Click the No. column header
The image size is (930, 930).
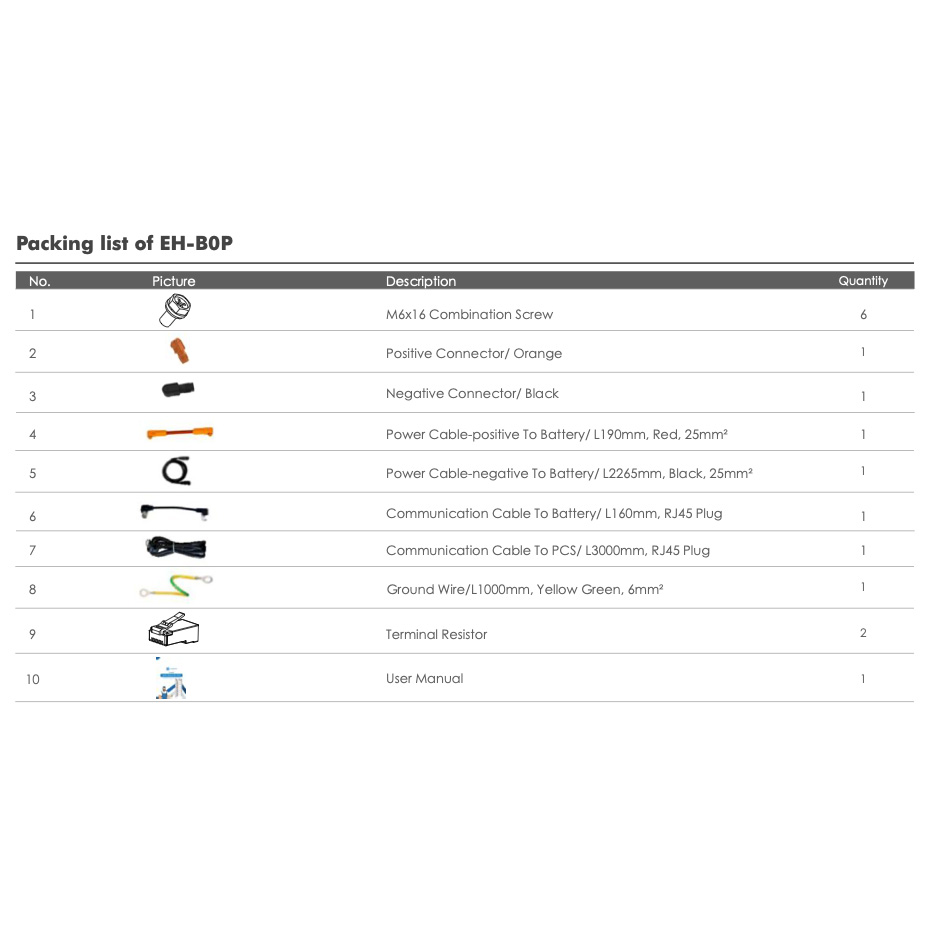[x=40, y=281]
